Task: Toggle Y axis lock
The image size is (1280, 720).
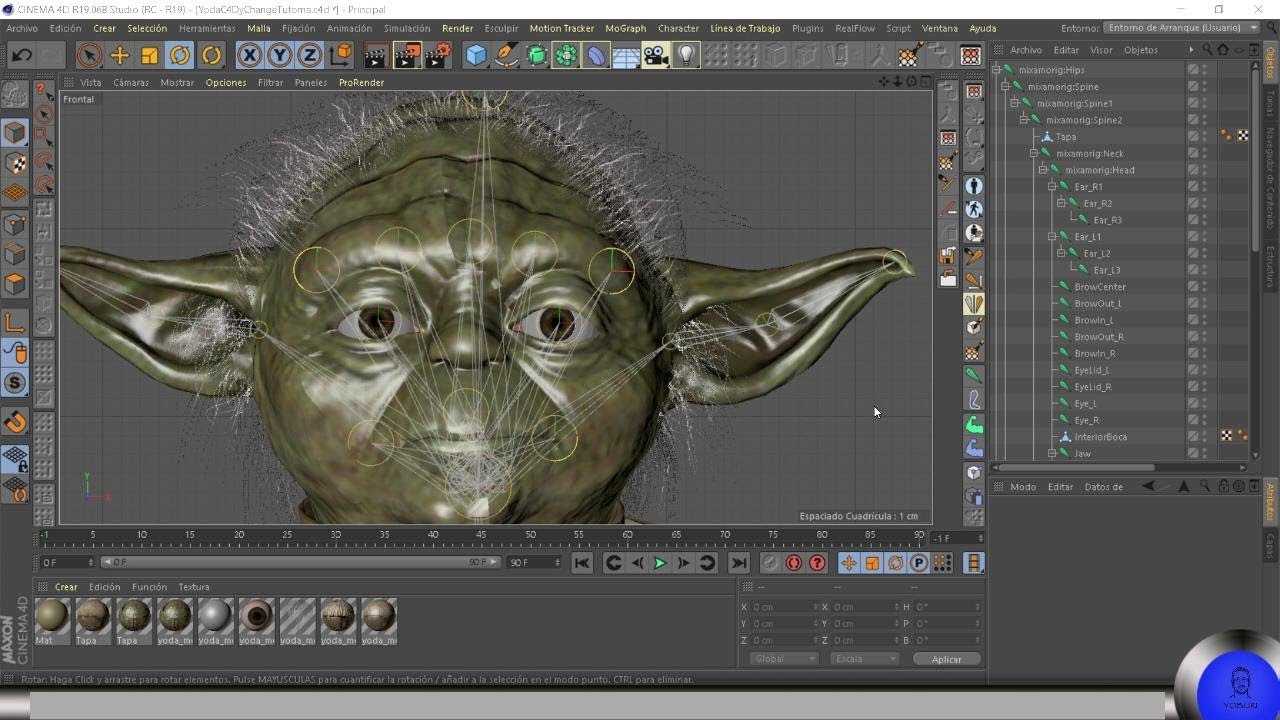Action: [x=280, y=55]
